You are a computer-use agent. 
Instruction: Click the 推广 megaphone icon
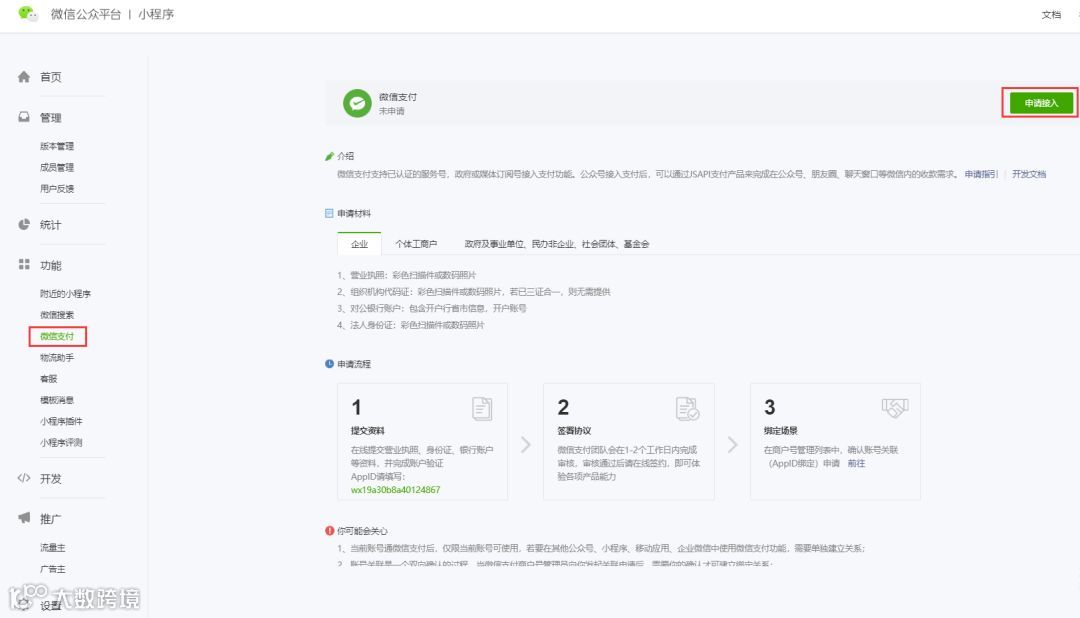pos(24,518)
